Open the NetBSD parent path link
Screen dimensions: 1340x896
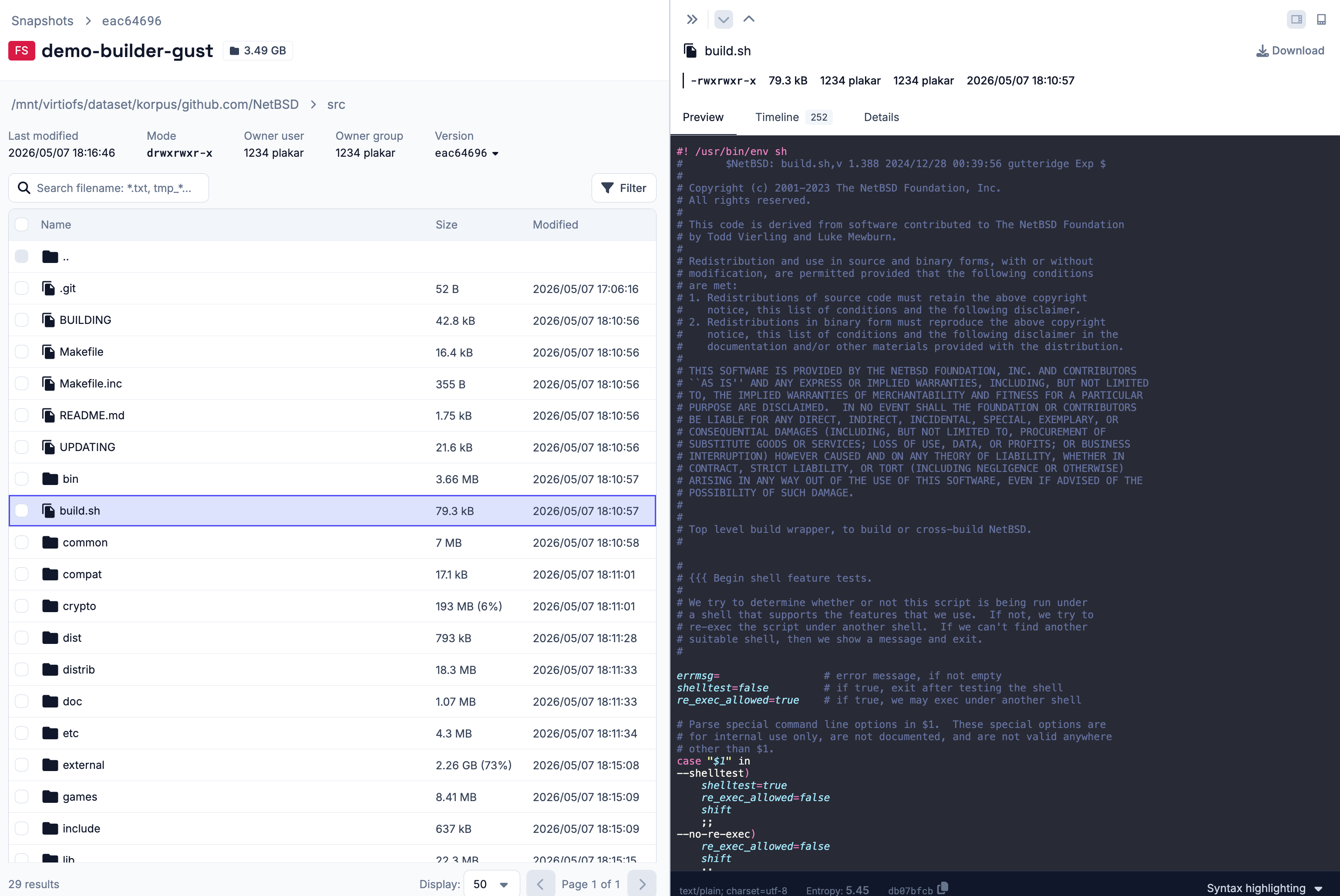coord(155,104)
